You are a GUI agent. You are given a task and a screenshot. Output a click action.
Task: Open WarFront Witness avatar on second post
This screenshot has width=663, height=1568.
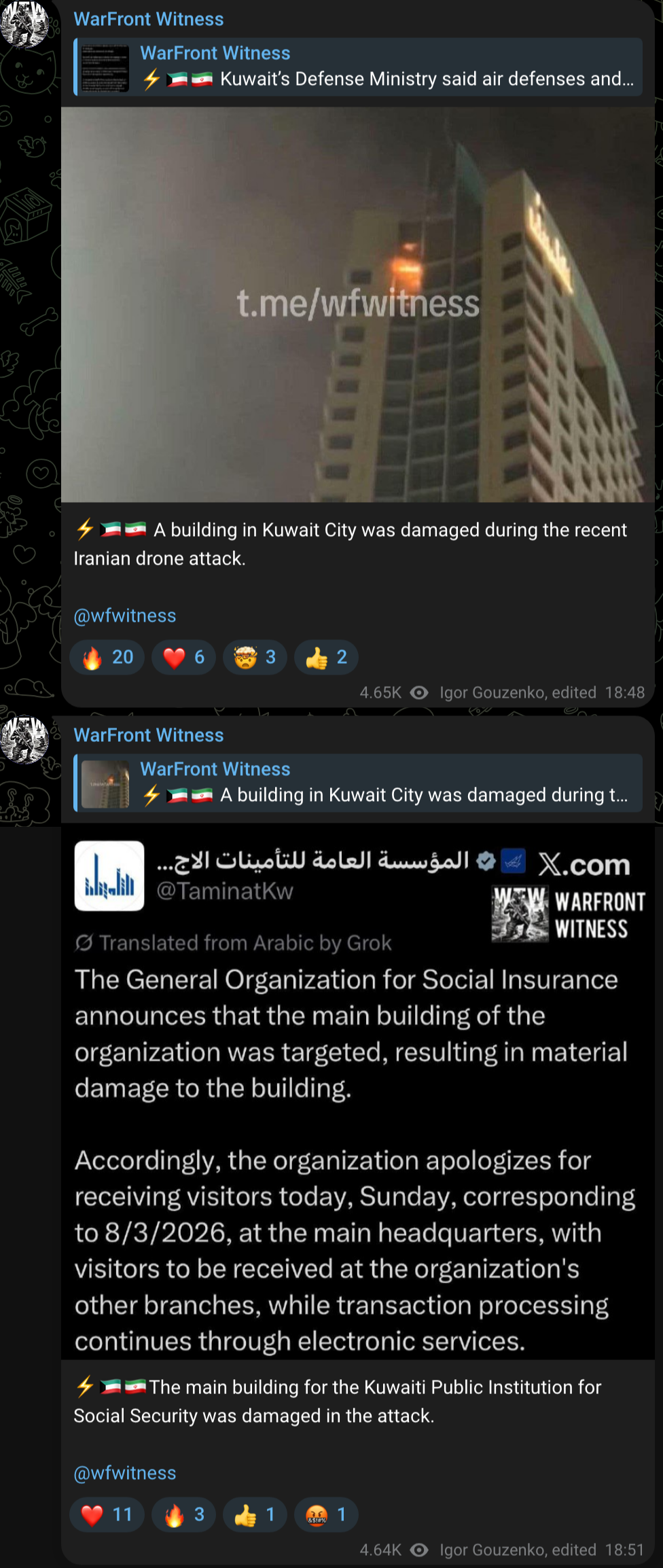click(25, 739)
